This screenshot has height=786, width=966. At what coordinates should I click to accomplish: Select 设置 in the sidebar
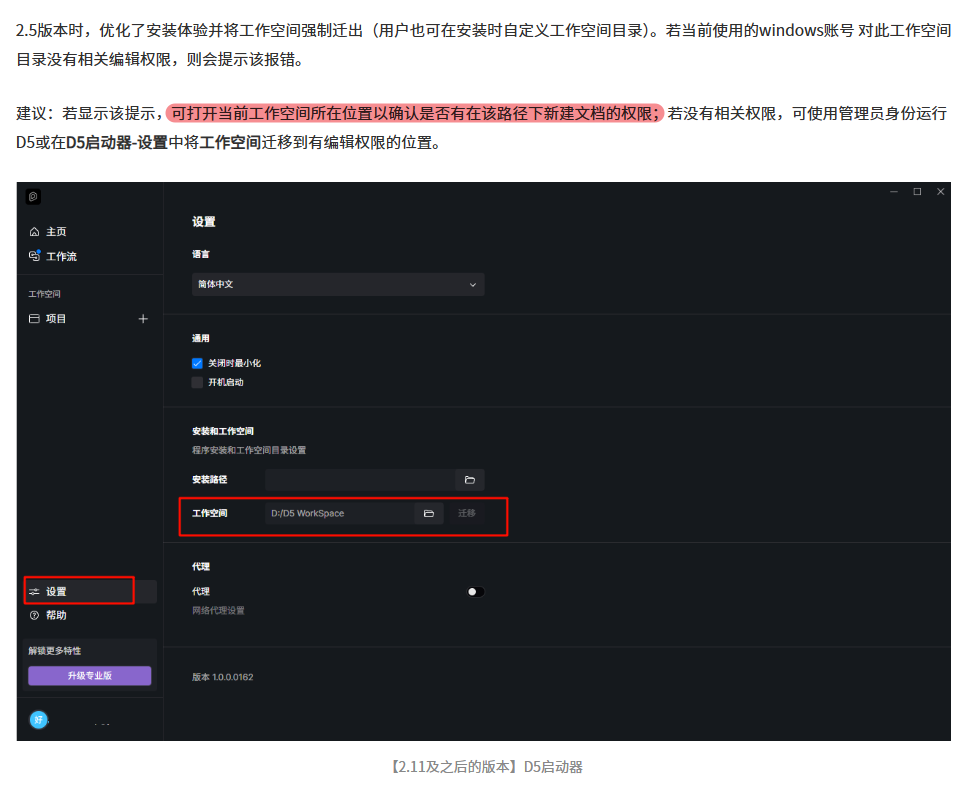56,592
